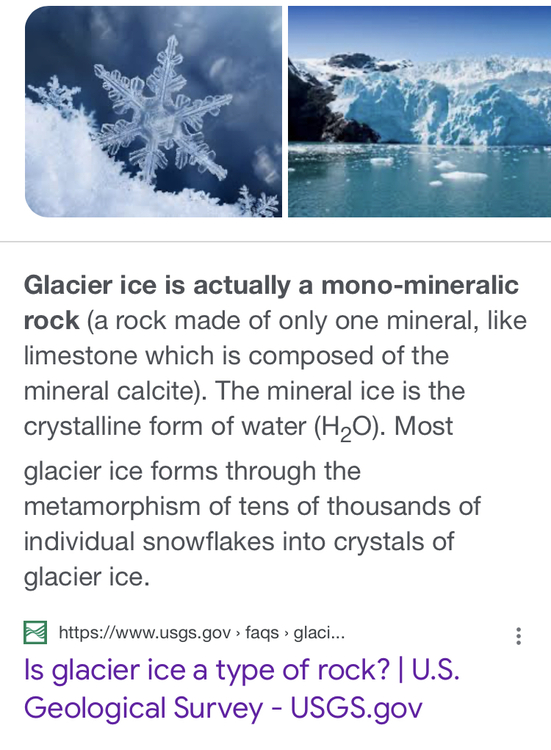Select the 'faqs' breadcrumb segment
Screen dimensions: 551x750
click(x=262, y=633)
